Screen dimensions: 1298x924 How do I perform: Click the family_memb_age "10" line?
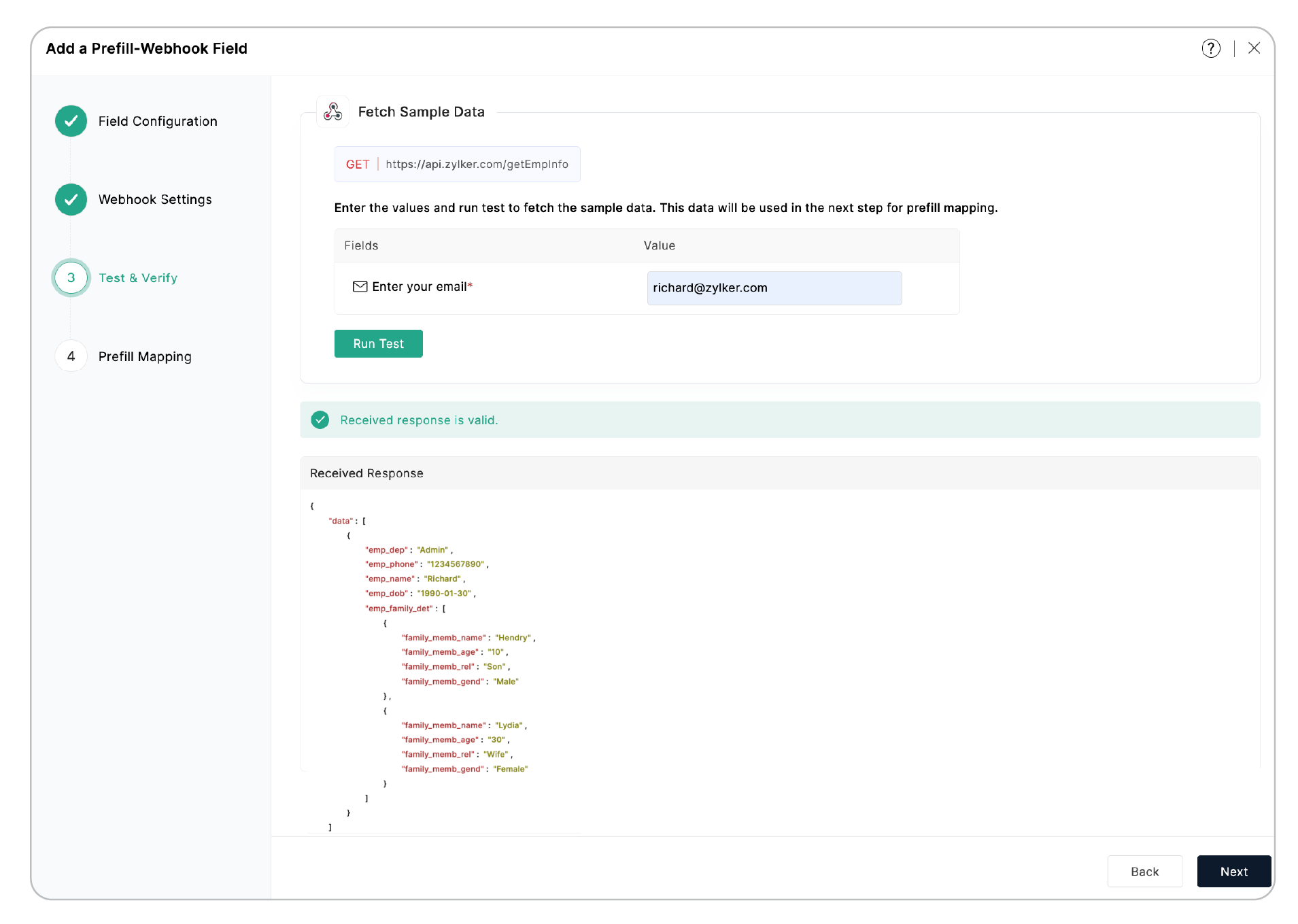pos(454,652)
